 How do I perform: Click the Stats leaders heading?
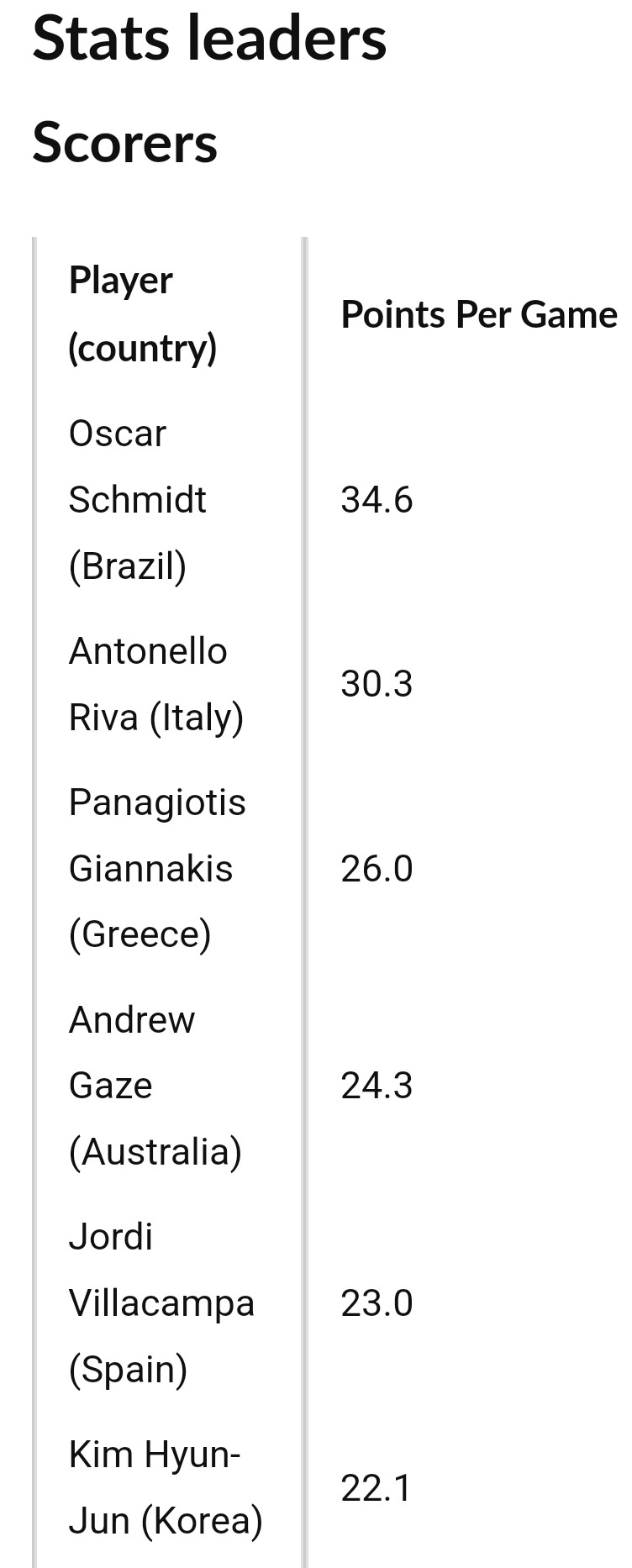coord(209,39)
